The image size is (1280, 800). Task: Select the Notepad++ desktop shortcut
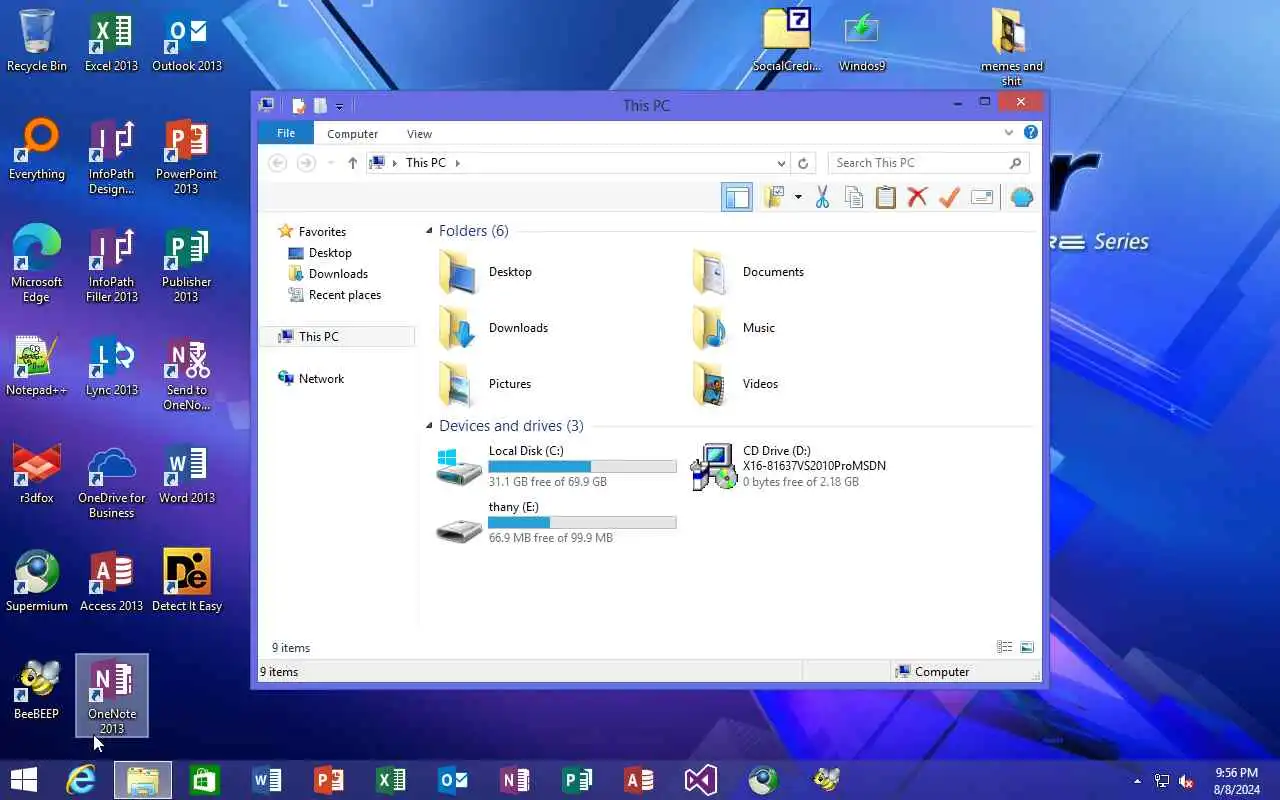tap(37, 366)
